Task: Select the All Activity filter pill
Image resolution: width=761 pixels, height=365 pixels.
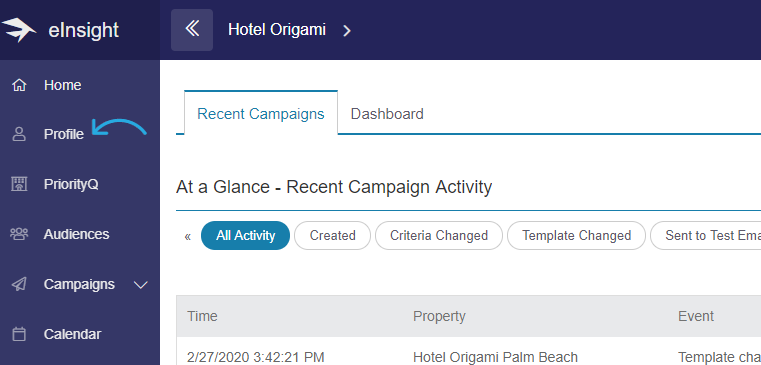Action: 246,236
